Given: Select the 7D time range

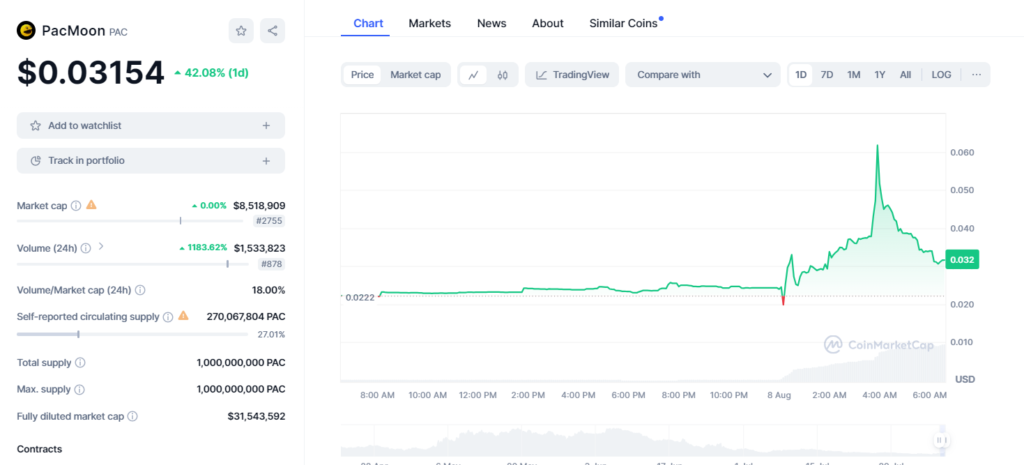Looking at the screenshot, I should (827, 75).
